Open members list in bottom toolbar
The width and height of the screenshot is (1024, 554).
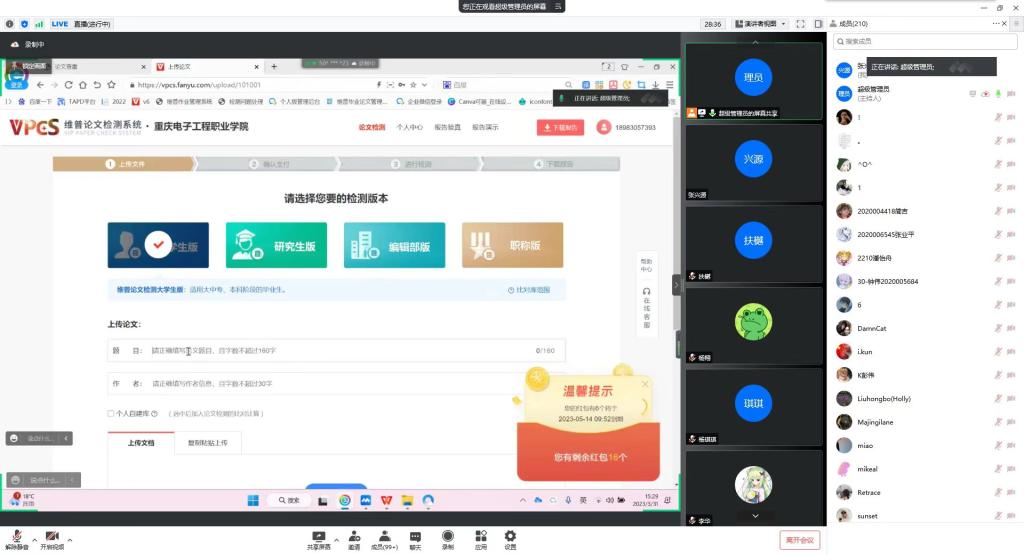click(384, 537)
